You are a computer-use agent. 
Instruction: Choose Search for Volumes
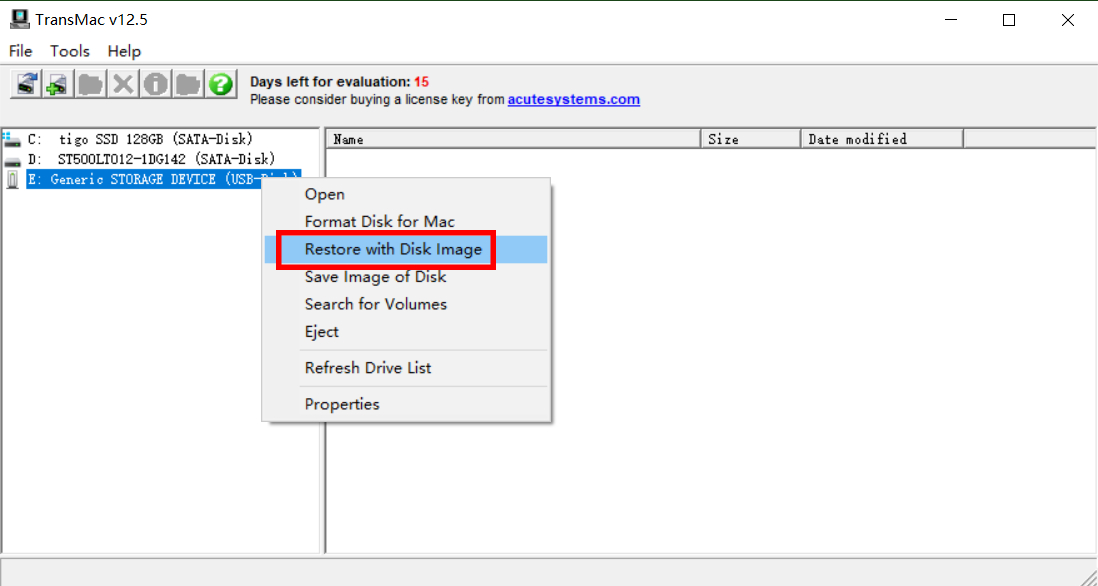pyautogui.click(x=406, y=304)
